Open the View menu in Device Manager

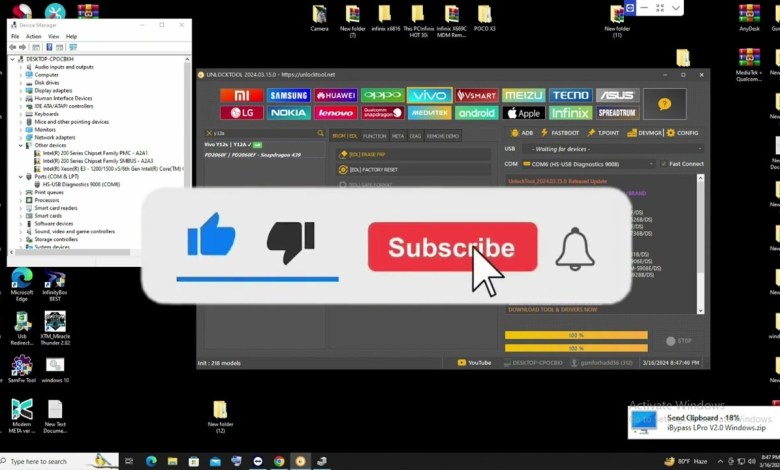click(x=53, y=36)
